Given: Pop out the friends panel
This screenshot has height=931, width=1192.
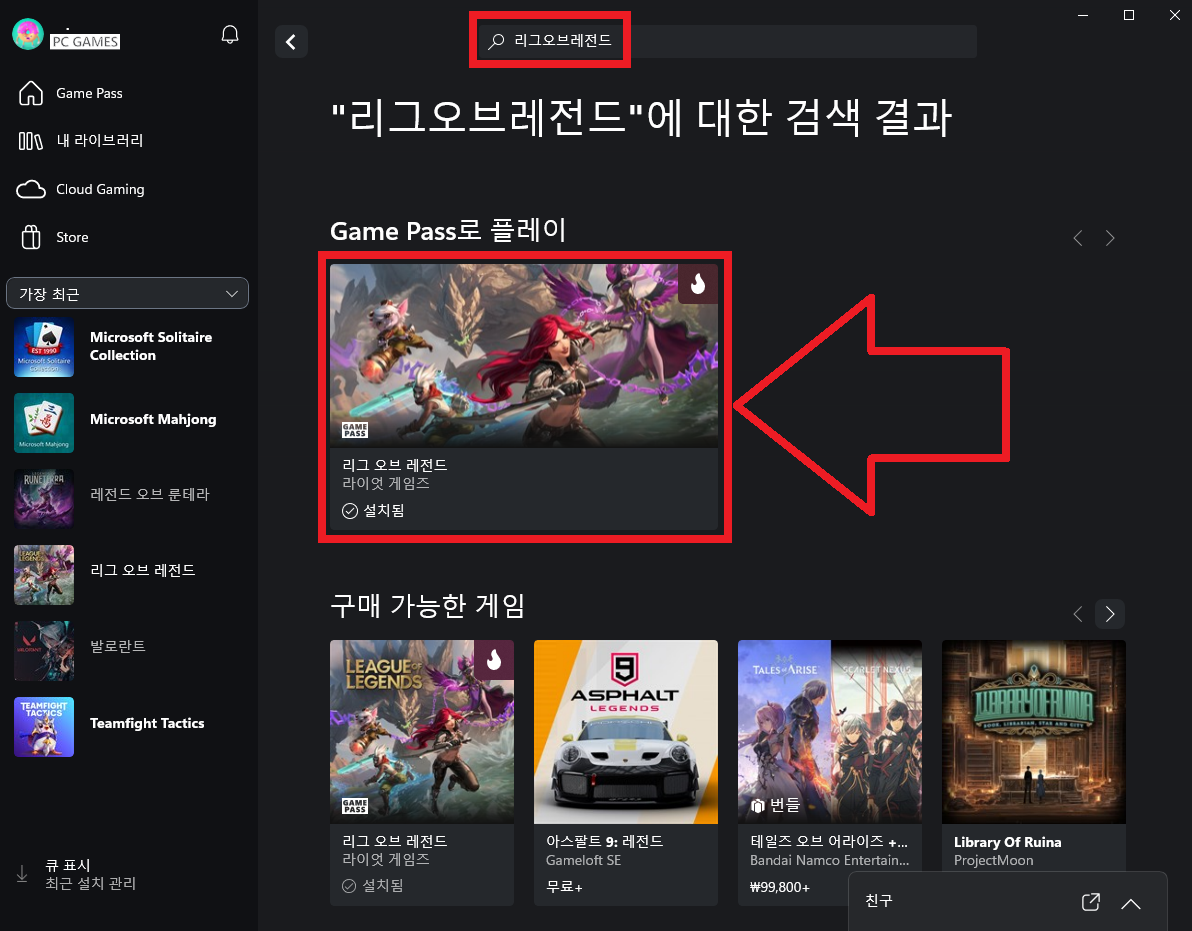Looking at the screenshot, I should pos(1091,902).
